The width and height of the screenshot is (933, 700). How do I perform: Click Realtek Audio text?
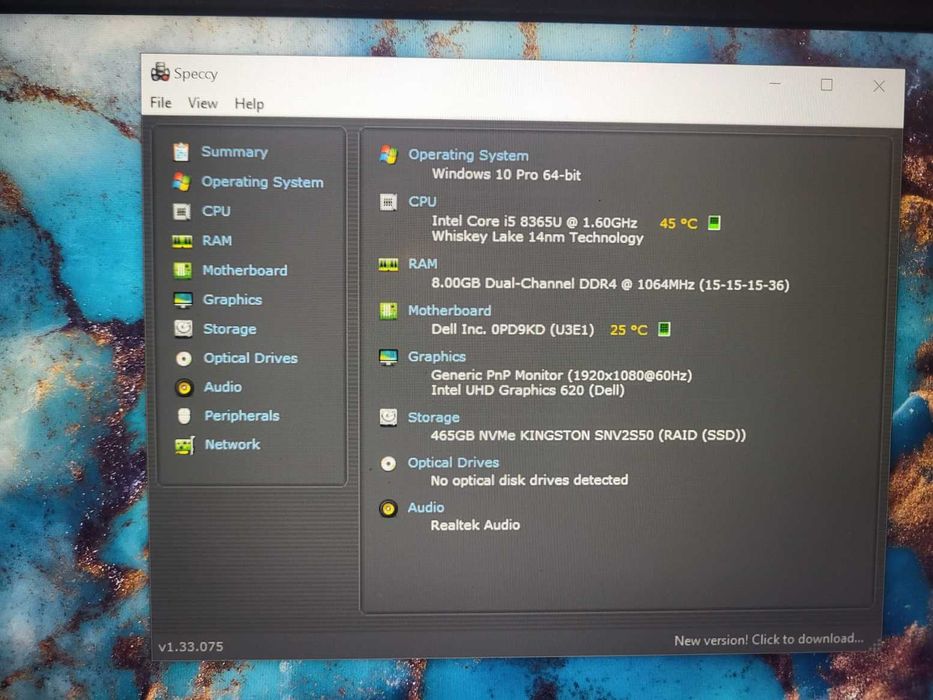(x=475, y=525)
